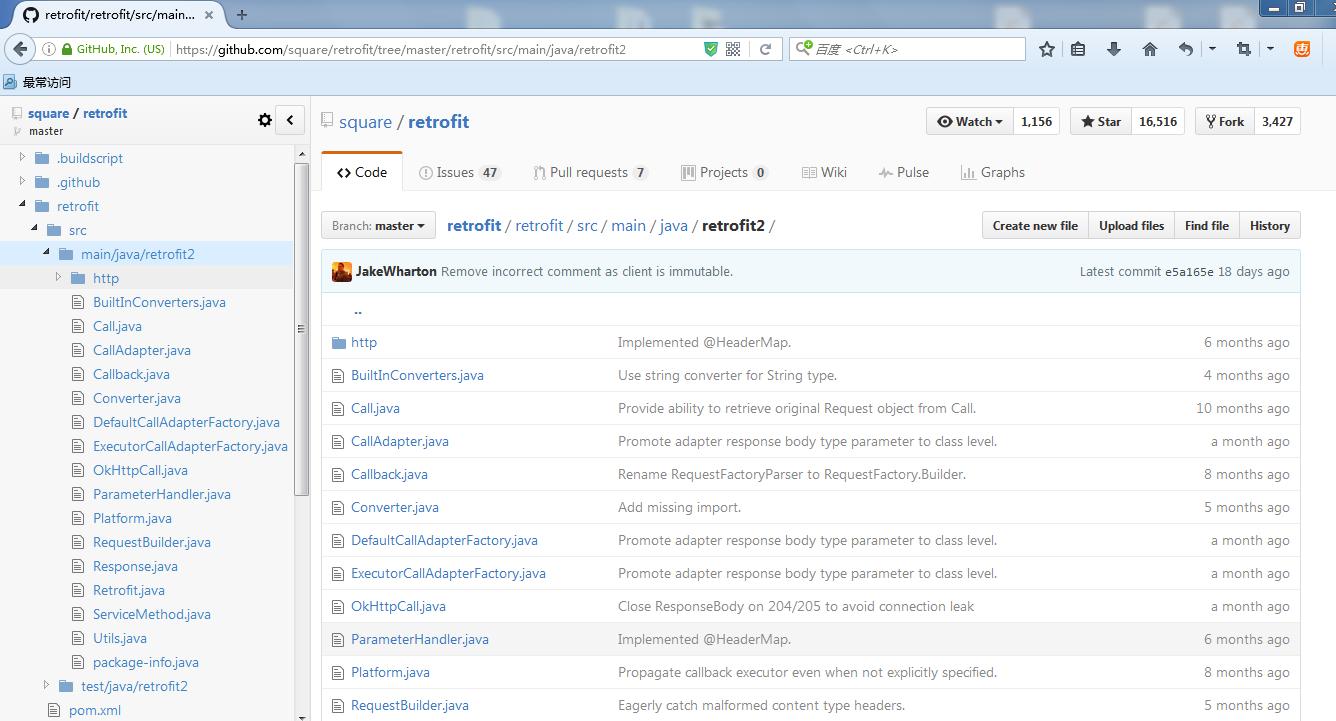The width and height of the screenshot is (1336, 721).
Task: Click the reading list icon beside the bookmark star
Action: 1078,49
